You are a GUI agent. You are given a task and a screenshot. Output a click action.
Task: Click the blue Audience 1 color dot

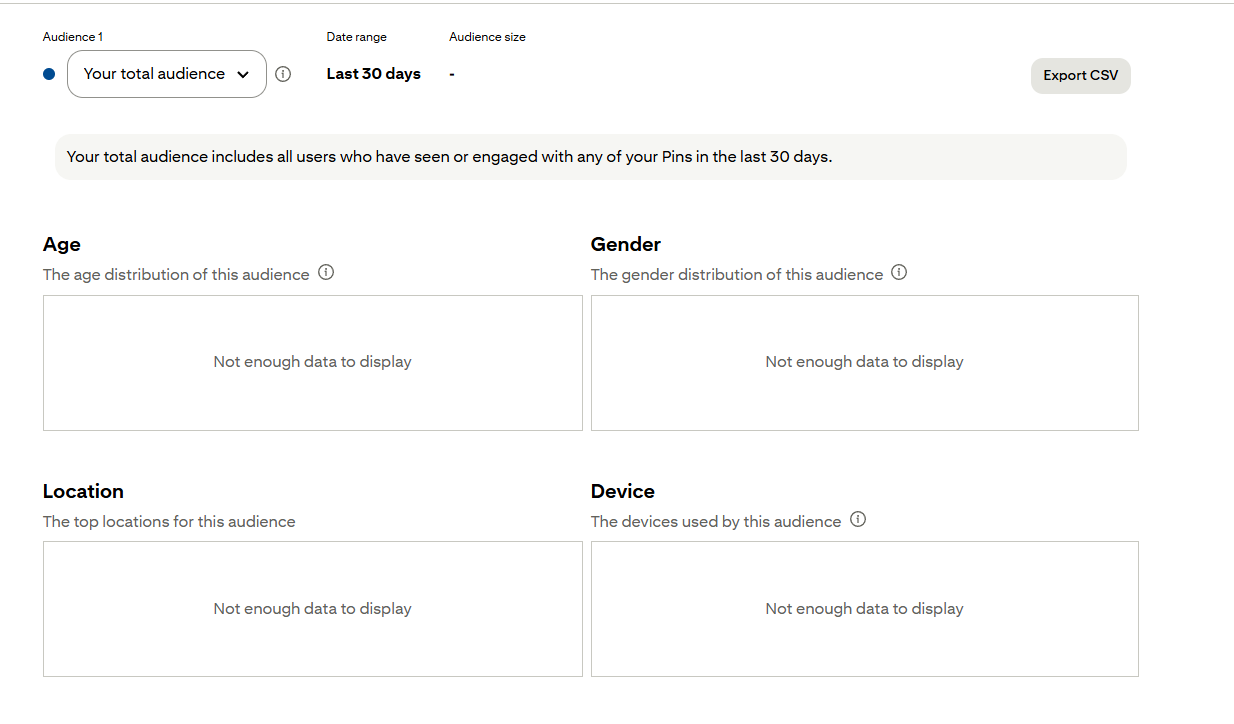[x=49, y=74]
